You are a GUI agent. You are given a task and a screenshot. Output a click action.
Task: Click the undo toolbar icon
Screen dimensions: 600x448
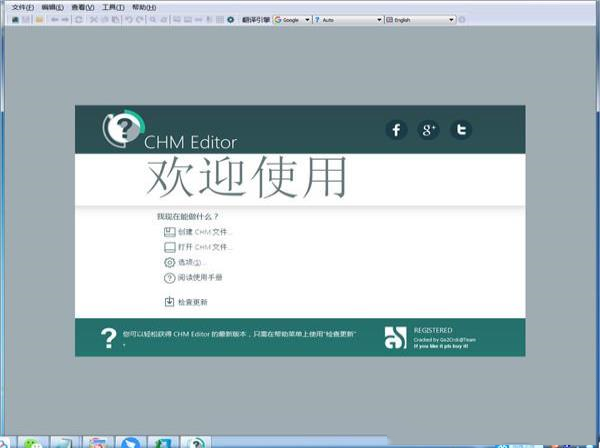coord(129,20)
